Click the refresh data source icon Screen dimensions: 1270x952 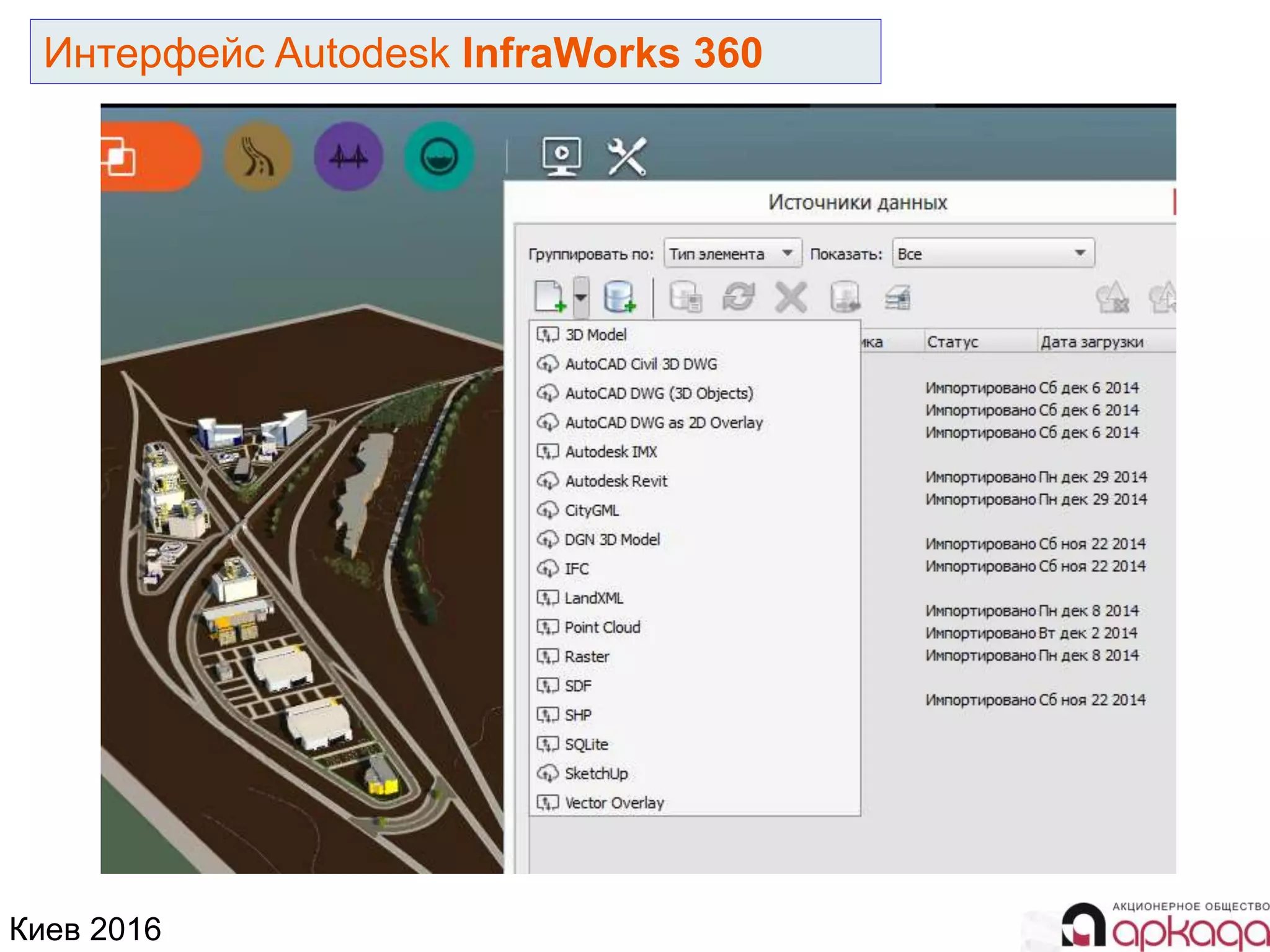click(739, 297)
